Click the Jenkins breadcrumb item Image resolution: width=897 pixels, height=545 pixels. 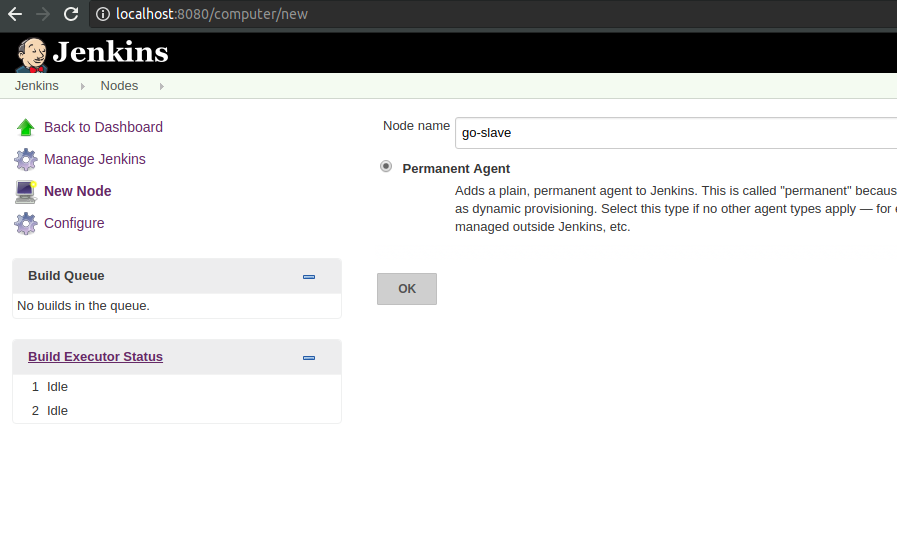click(37, 86)
